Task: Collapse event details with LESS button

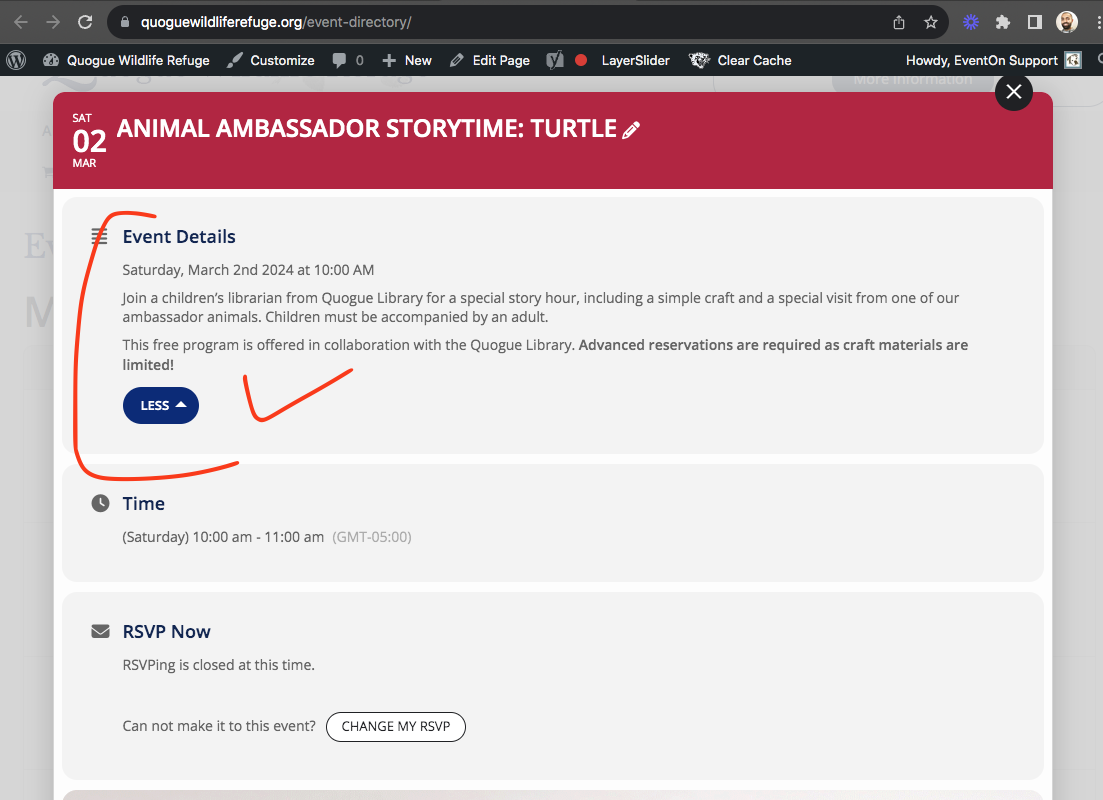Action: click(x=161, y=405)
